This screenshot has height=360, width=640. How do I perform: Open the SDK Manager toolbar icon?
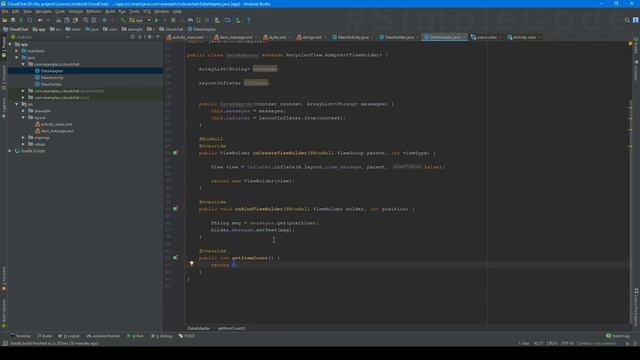tap(238, 20)
